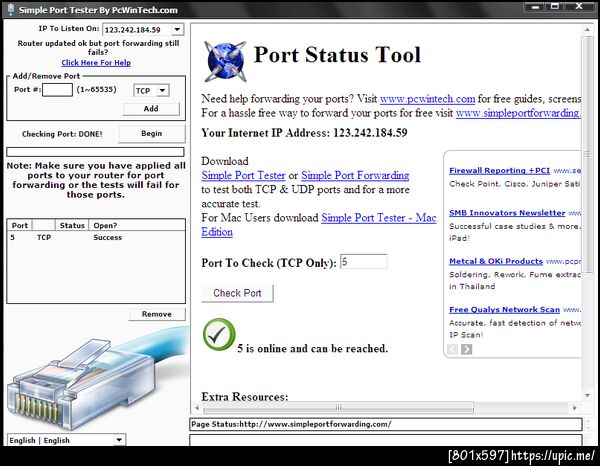Click the '5 is online and can be reached' text
The height and width of the screenshot is (466, 600).
point(313,349)
